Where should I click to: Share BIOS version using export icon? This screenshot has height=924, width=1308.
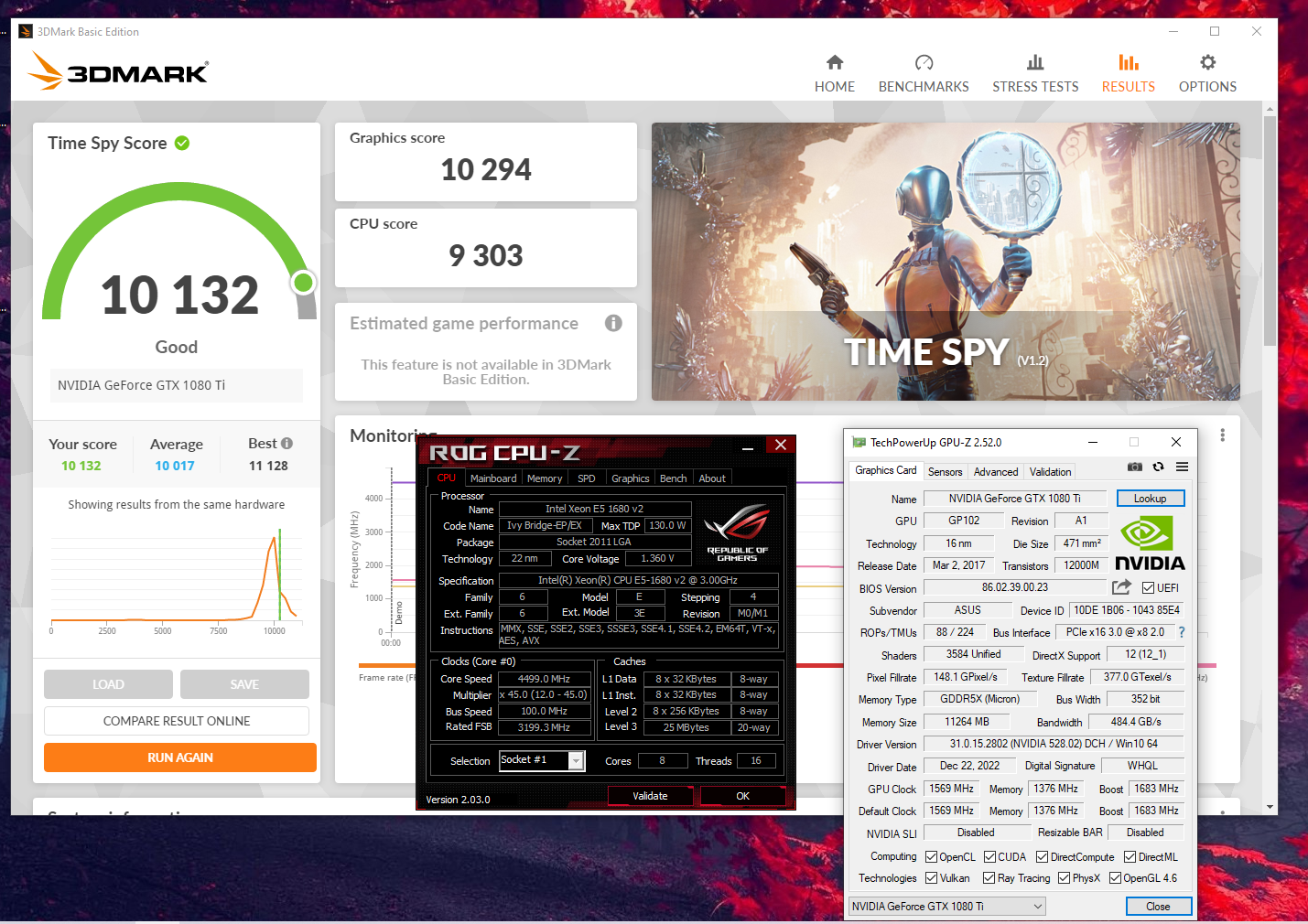point(1121,587)
